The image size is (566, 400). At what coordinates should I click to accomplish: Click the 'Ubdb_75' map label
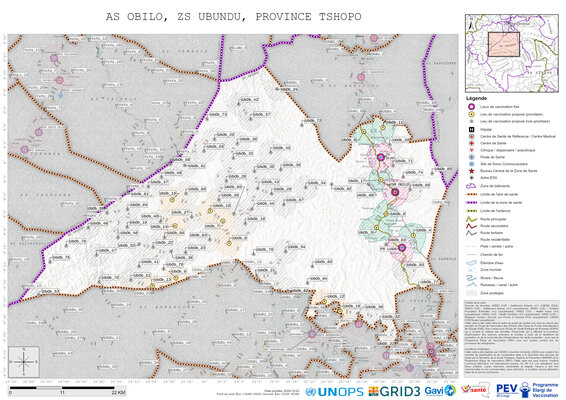coord(61,258)
